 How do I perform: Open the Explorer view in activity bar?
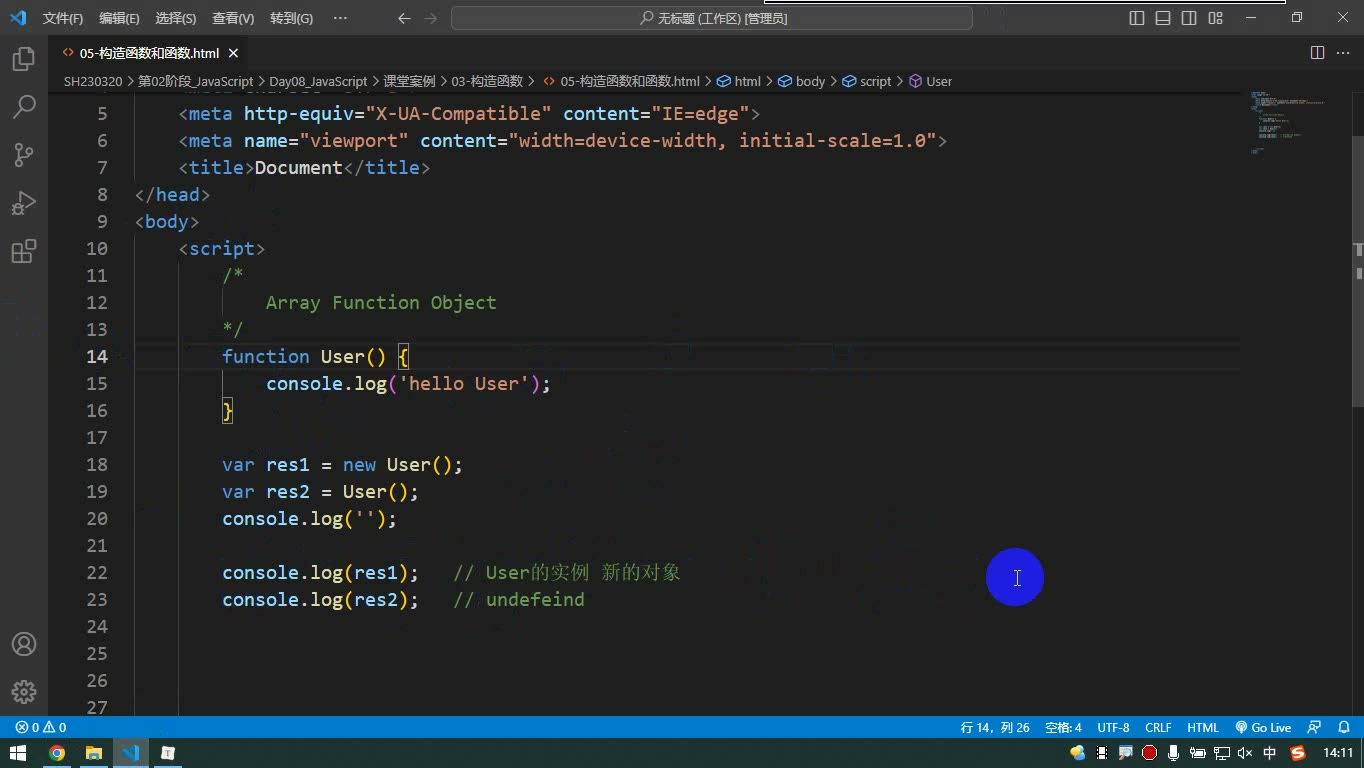click(24, 59)
